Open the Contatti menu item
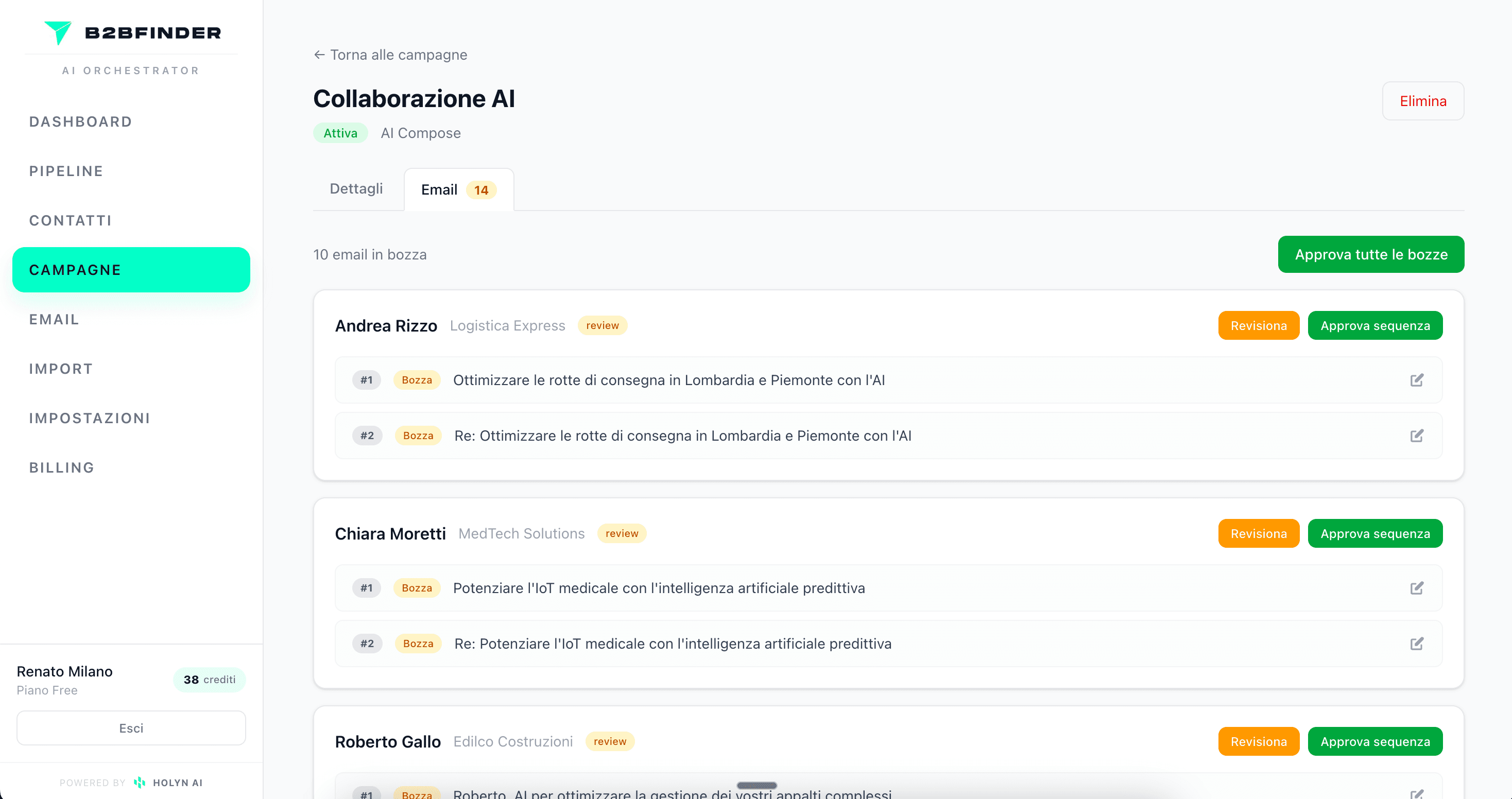 click(71, 220)
